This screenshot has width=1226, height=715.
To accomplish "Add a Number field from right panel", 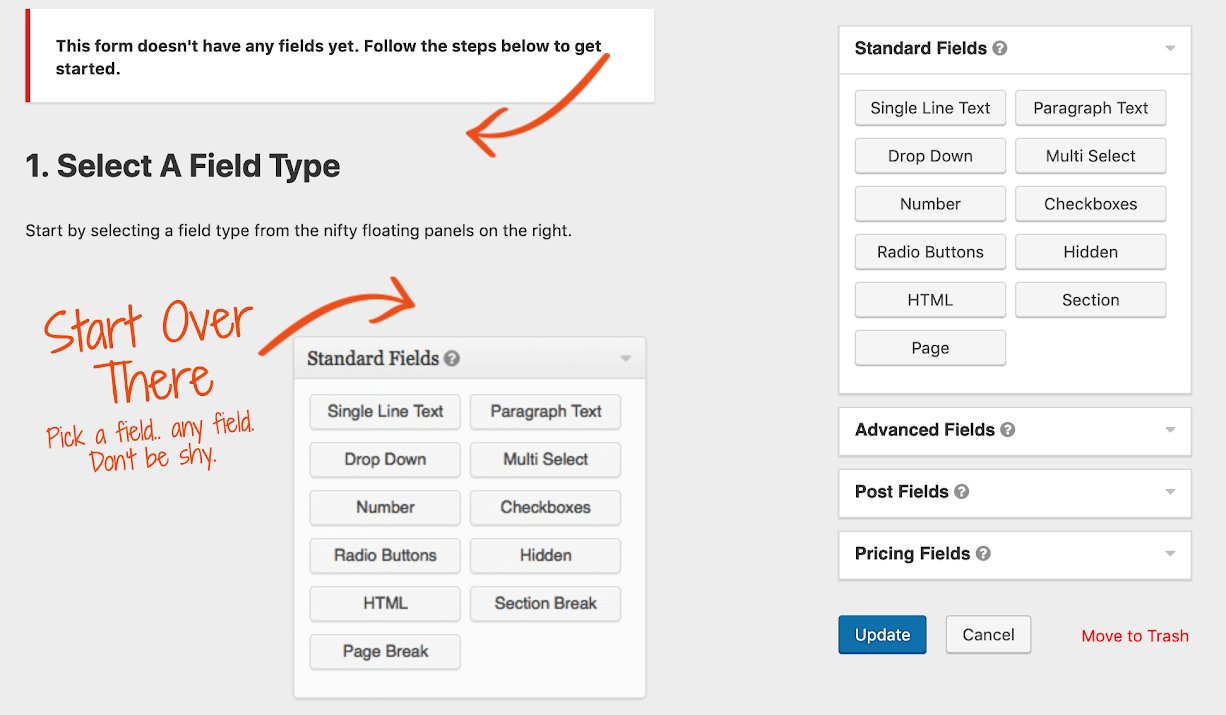I will (930, 204).
